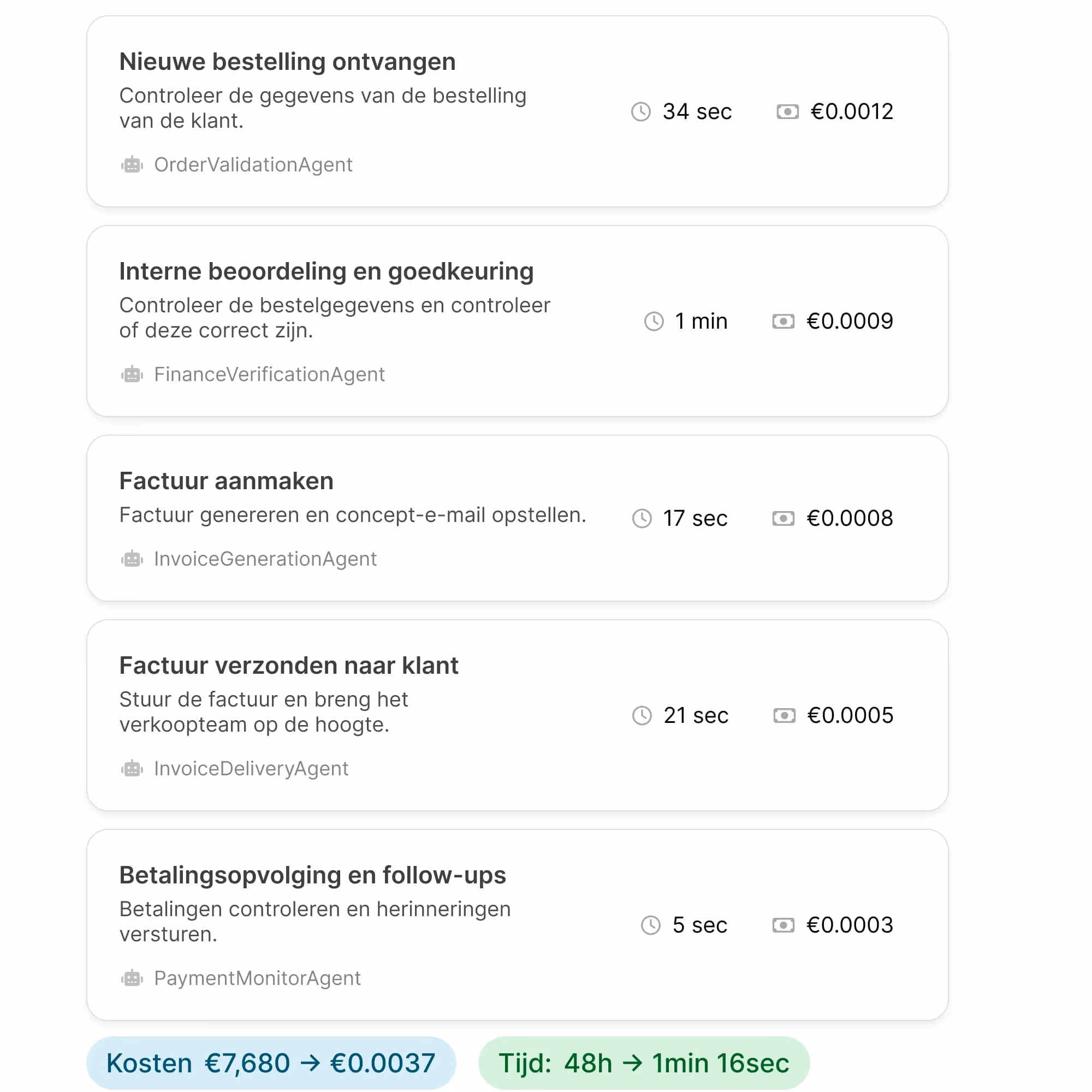Click the FinanceVerificationAgent label text
Screen dimensions: 1092x1092
pyautogui.click(x=270, y=374)
